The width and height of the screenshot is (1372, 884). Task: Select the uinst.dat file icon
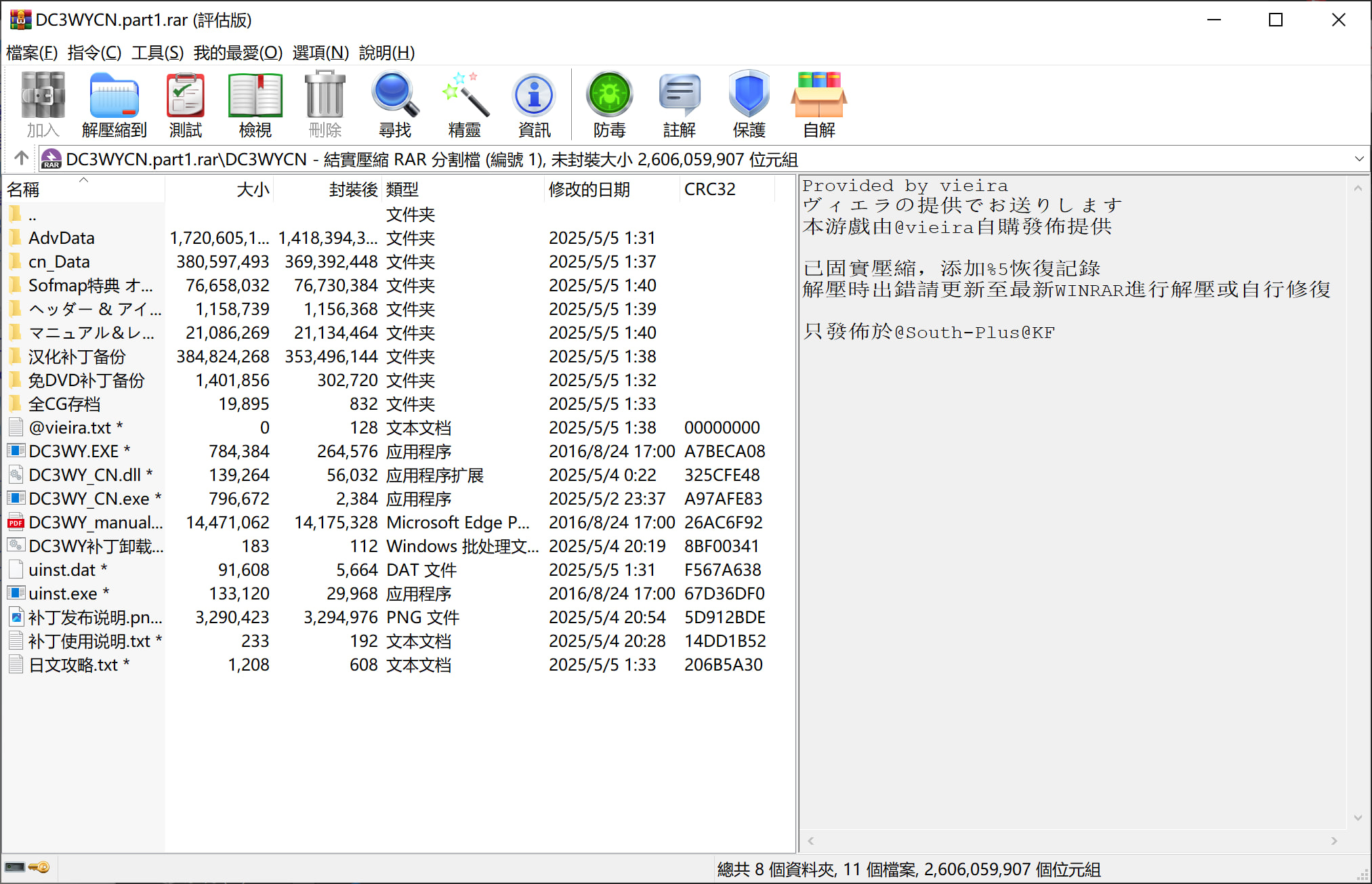coord(16,570)
